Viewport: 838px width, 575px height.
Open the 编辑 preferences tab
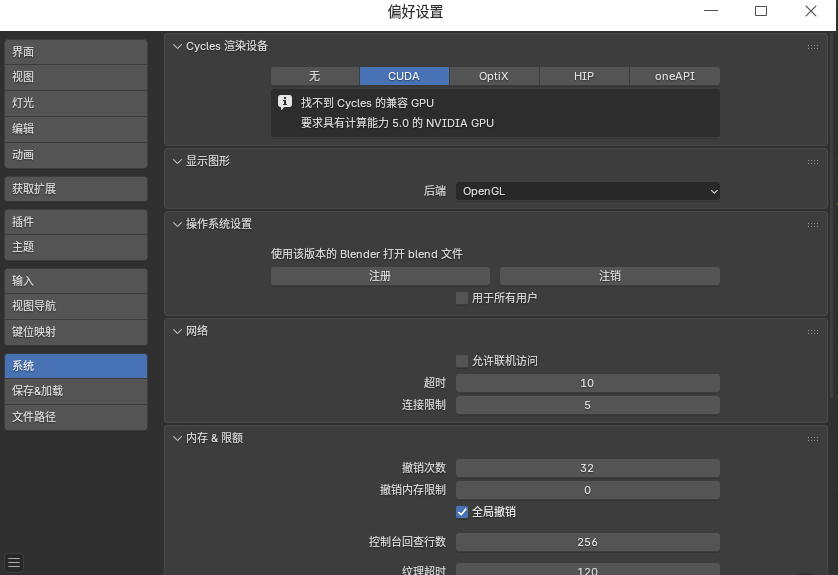(x=76, y=129)
